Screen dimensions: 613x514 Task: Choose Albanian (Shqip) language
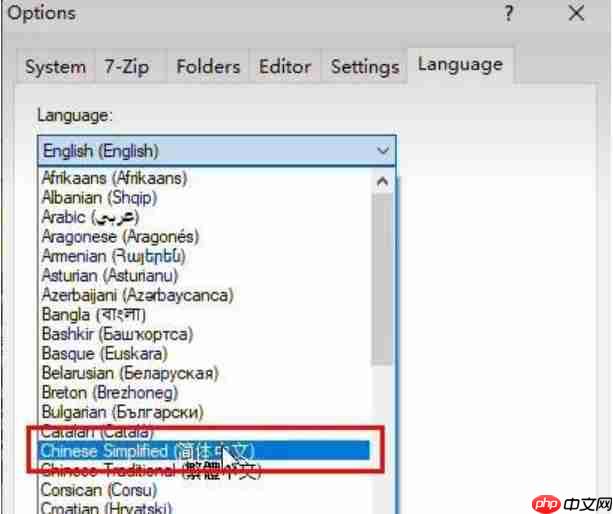click(x=205, y=198)
